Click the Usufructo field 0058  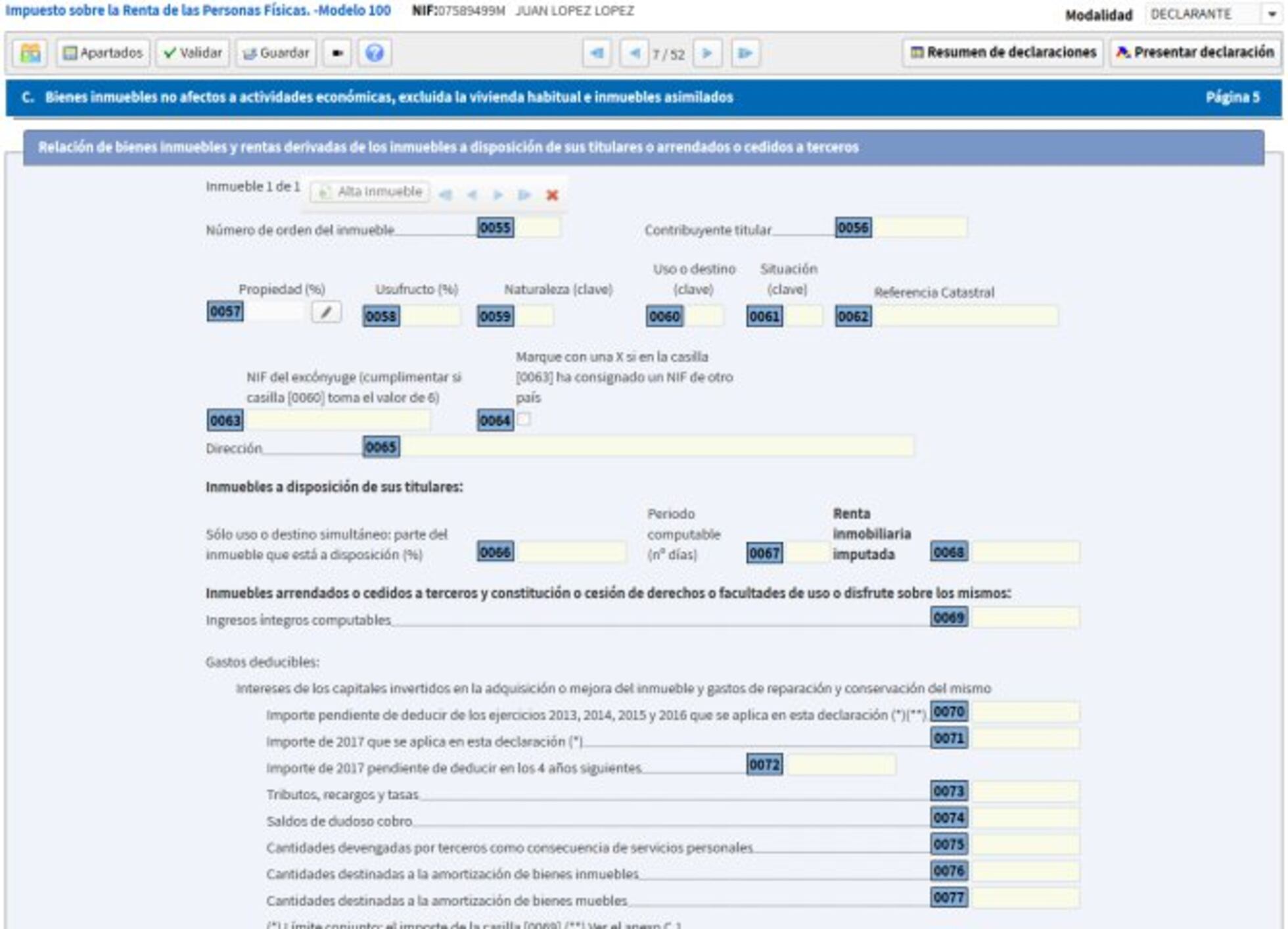431,316
